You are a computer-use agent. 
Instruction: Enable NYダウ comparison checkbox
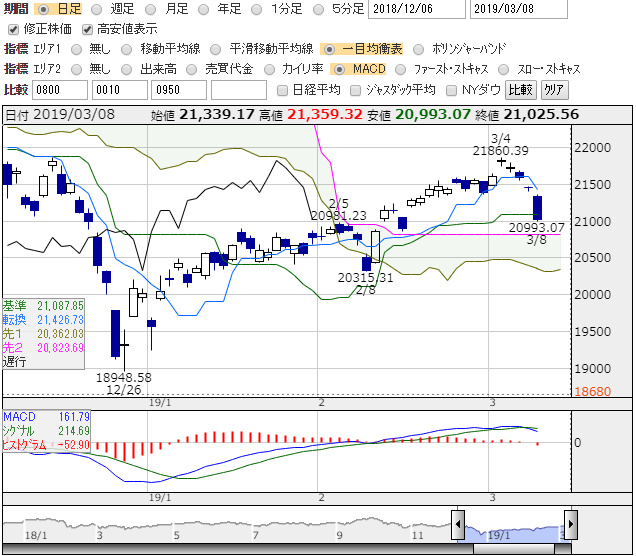click(x=451, y=90)
